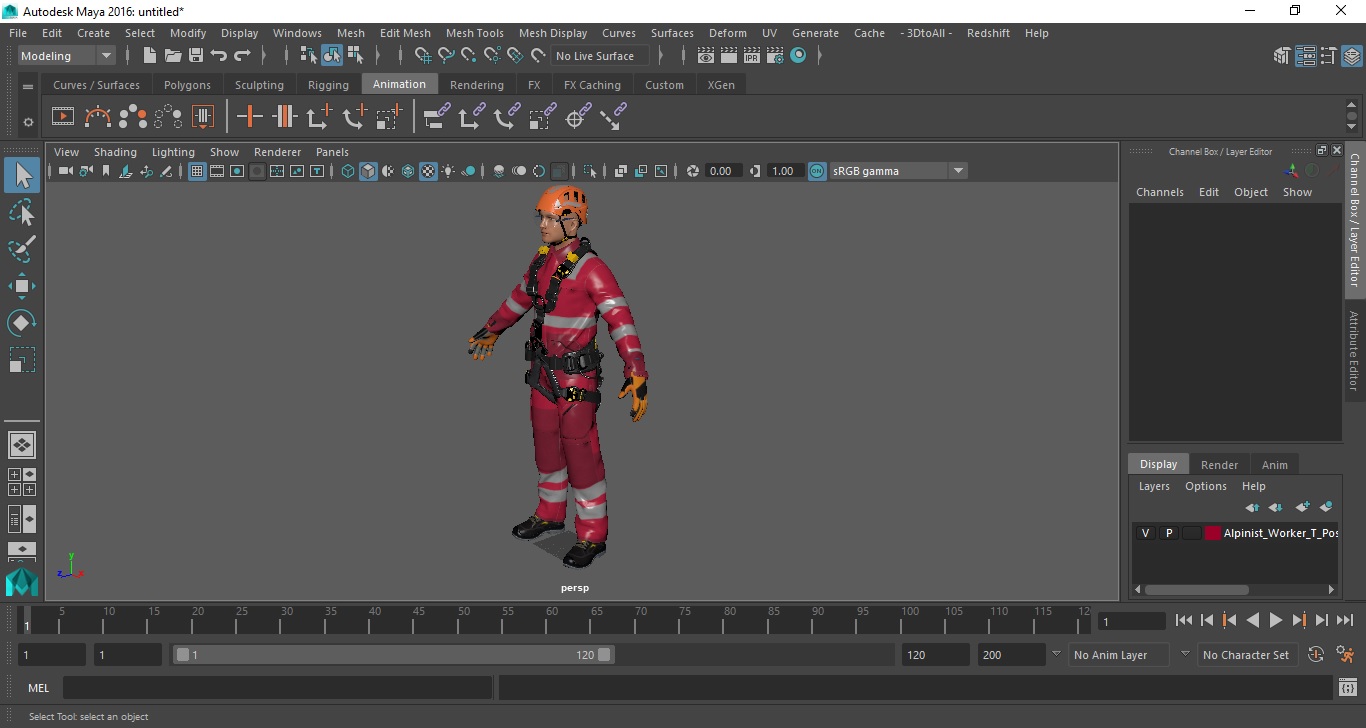Click the Playblast shelf icon

click(x=62, y=117)
